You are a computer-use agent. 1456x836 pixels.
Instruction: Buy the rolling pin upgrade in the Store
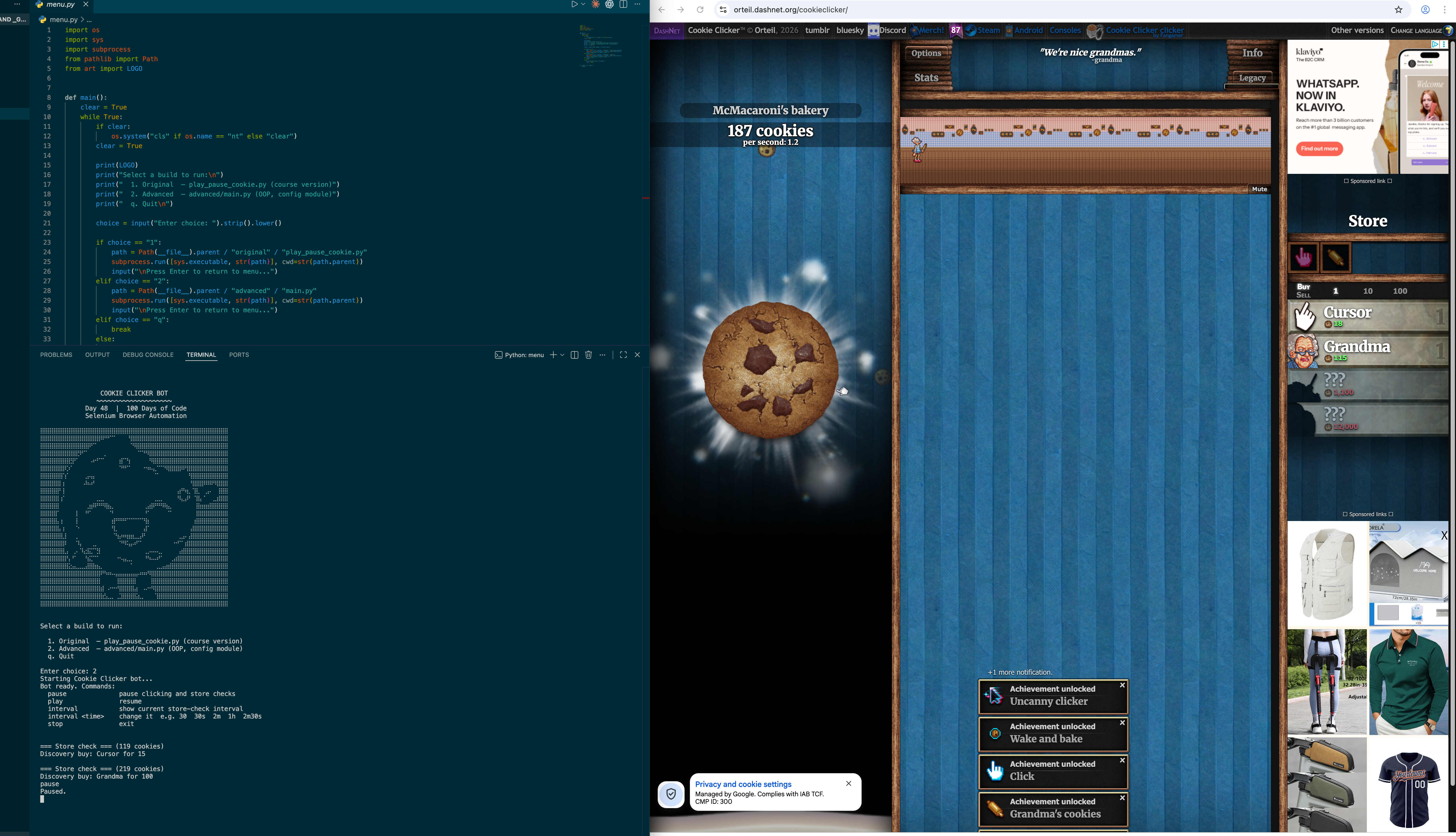(1336, 257)
